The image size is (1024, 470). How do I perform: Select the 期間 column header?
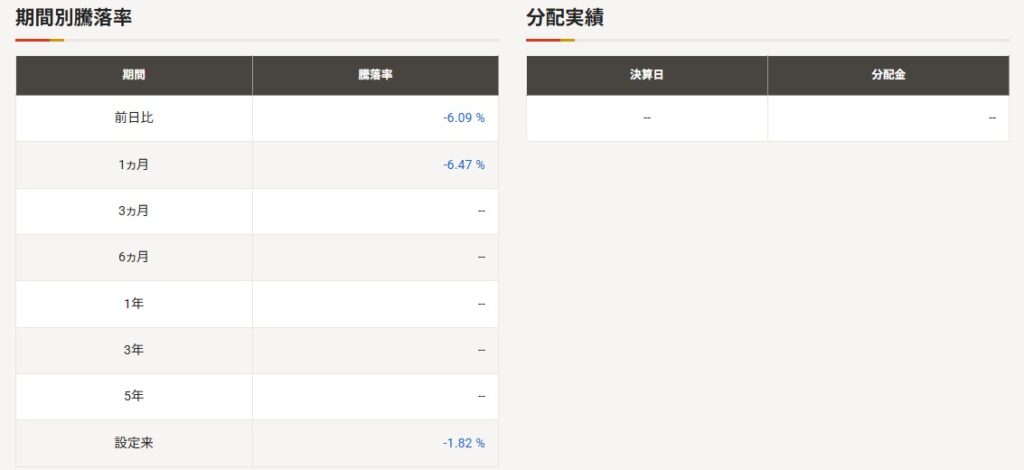click(x=134, y=75)
